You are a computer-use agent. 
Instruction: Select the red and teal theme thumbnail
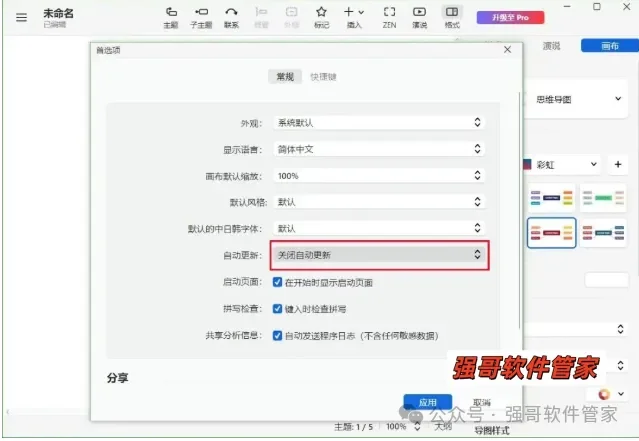[x=604, y=233]
